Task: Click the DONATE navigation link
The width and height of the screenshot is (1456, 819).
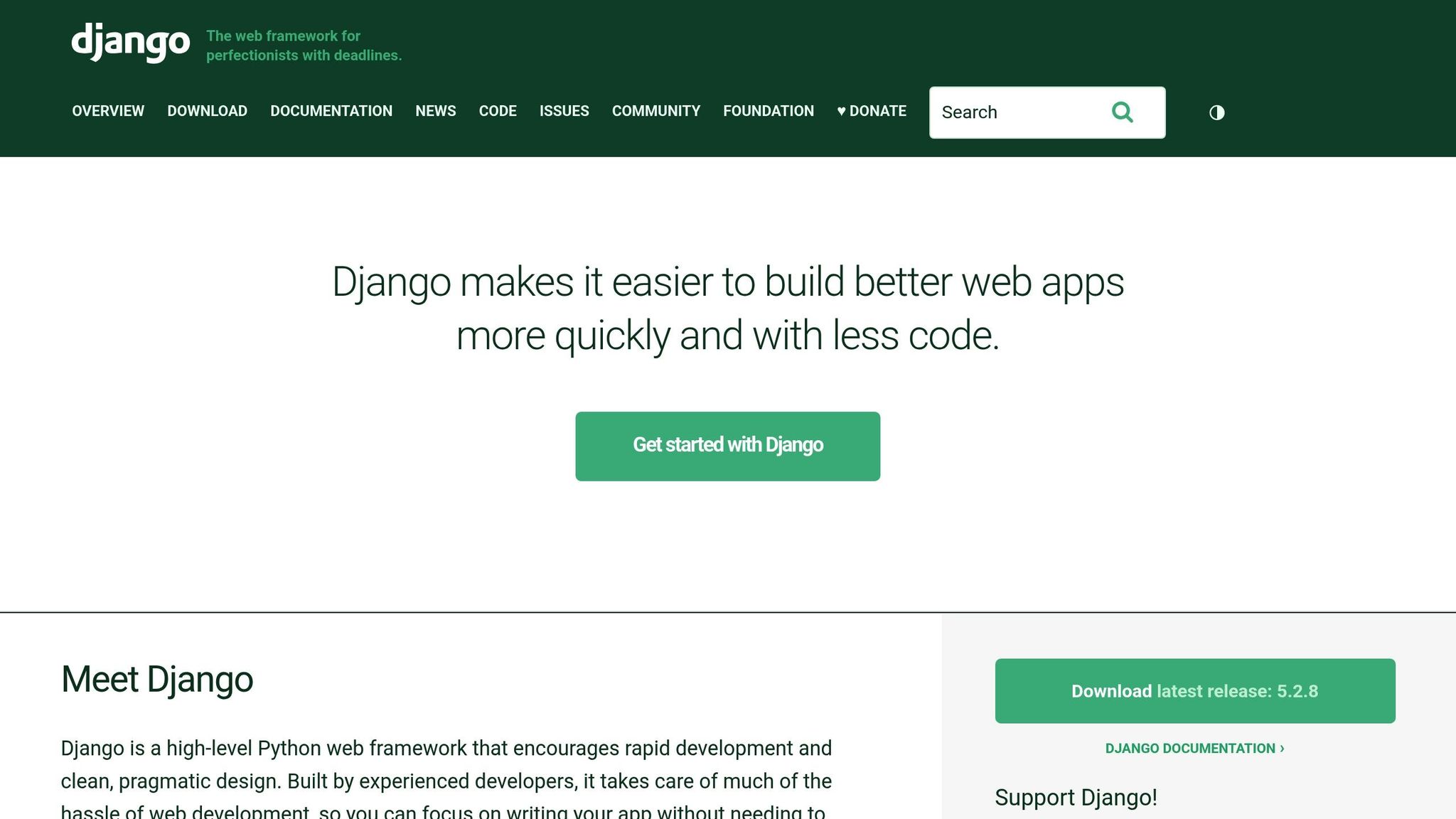Action: 878,111
